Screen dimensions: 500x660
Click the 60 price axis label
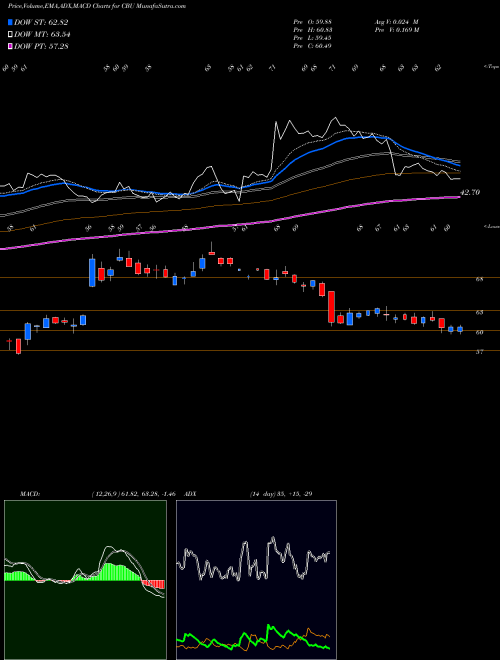tap(480, 332)
